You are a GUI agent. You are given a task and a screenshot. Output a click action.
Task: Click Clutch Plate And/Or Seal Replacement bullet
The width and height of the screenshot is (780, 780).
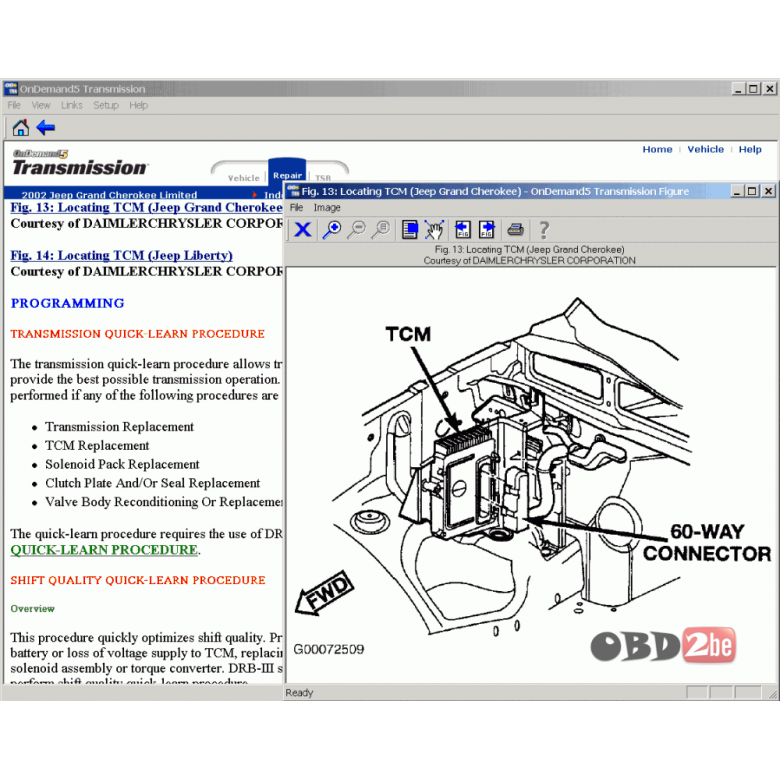[152, 483]
